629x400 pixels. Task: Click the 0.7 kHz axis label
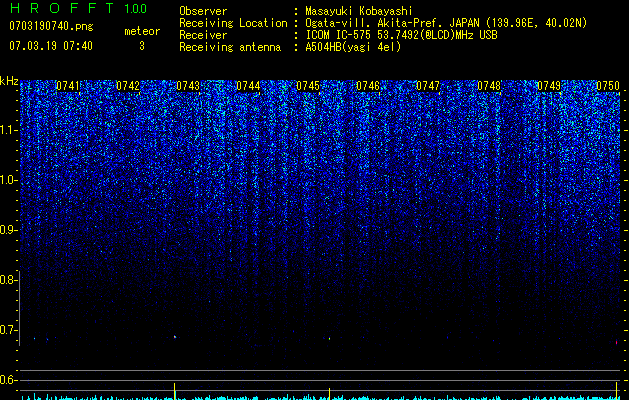(x=8, y=330)
